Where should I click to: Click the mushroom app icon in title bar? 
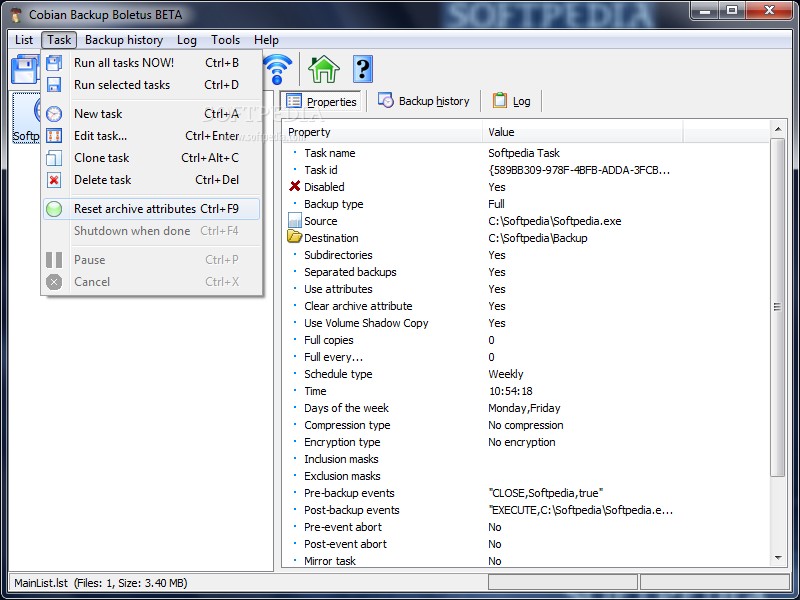point(16,15)
